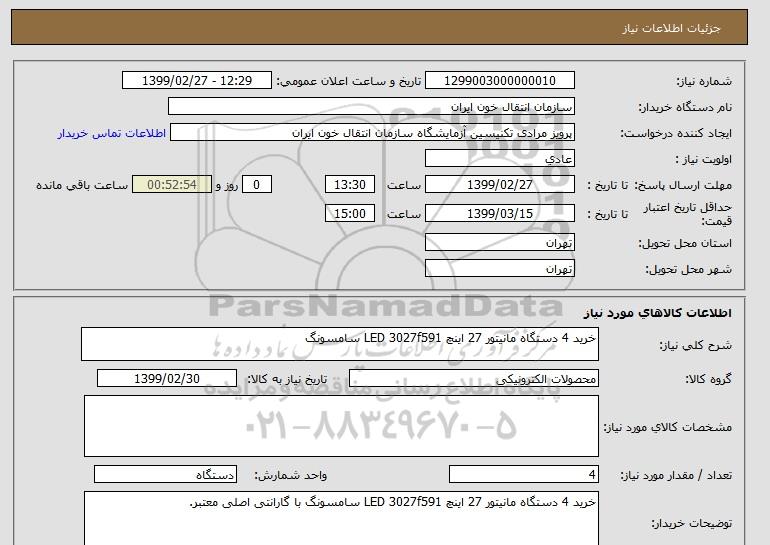Click the label ایجاد کننده درخواست
Viewport: 770px width, 545px height.
(676, 133)
